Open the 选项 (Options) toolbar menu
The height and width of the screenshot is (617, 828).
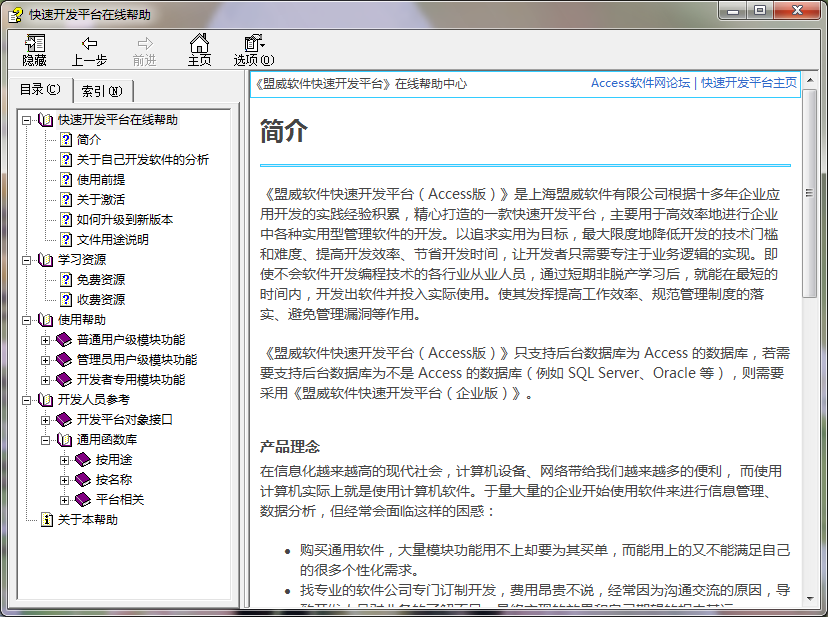pos(254,50)
